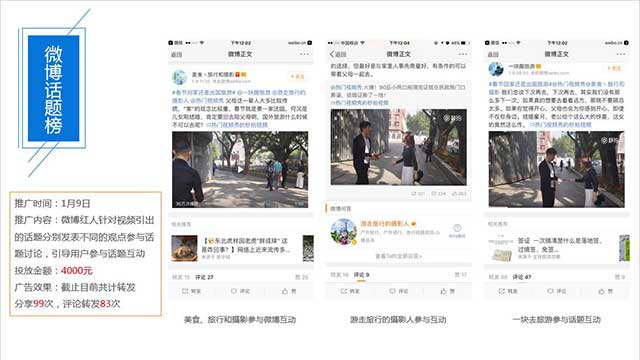The image size is (640, 360).
Task: Open the 游走旅行的摄影人 avatar in 微博问答
Action: [344, 231]
